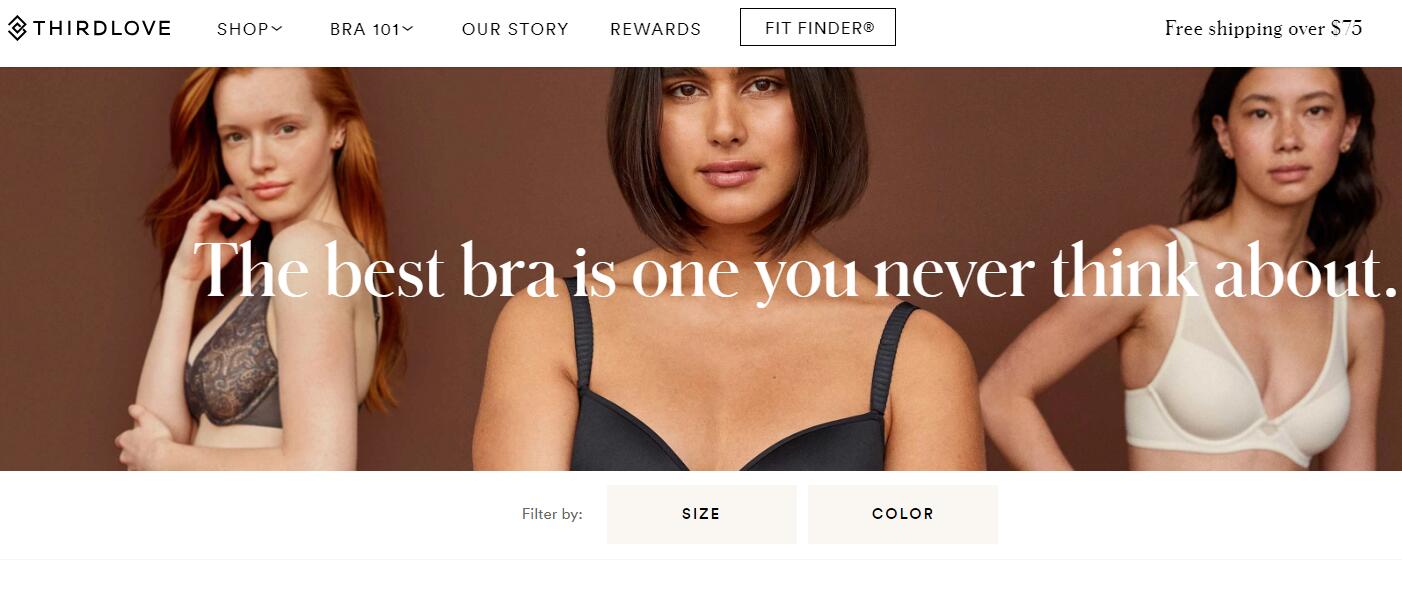Go home via the THIRDLOVE wordmark
Image resolution: width=1402 pixels, height=608 pixels.
tap(102, 28)
